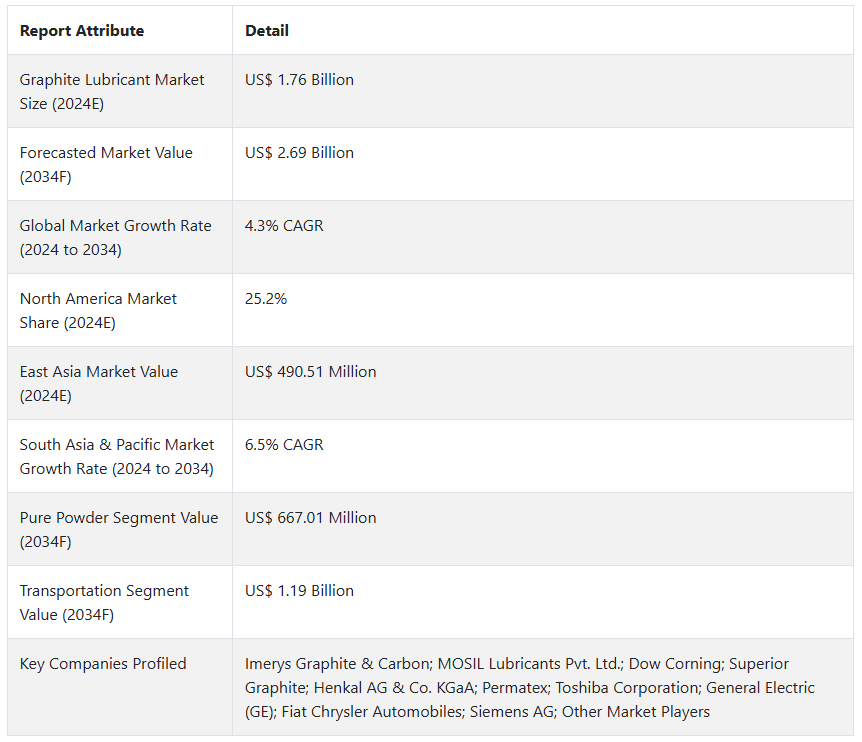
Task: Click the 25.2% market share value
Action: (x=266, y=299)
